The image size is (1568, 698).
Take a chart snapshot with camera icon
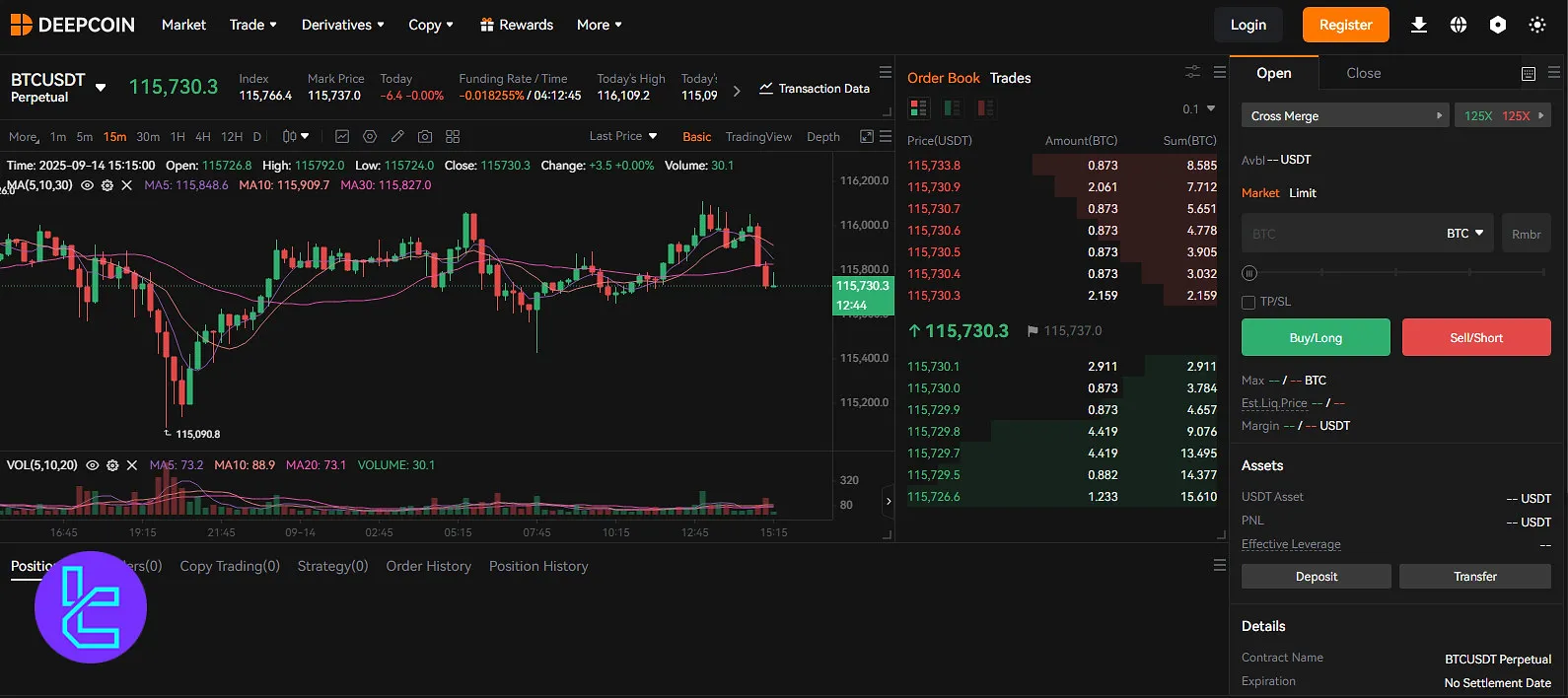pos(425,136)
